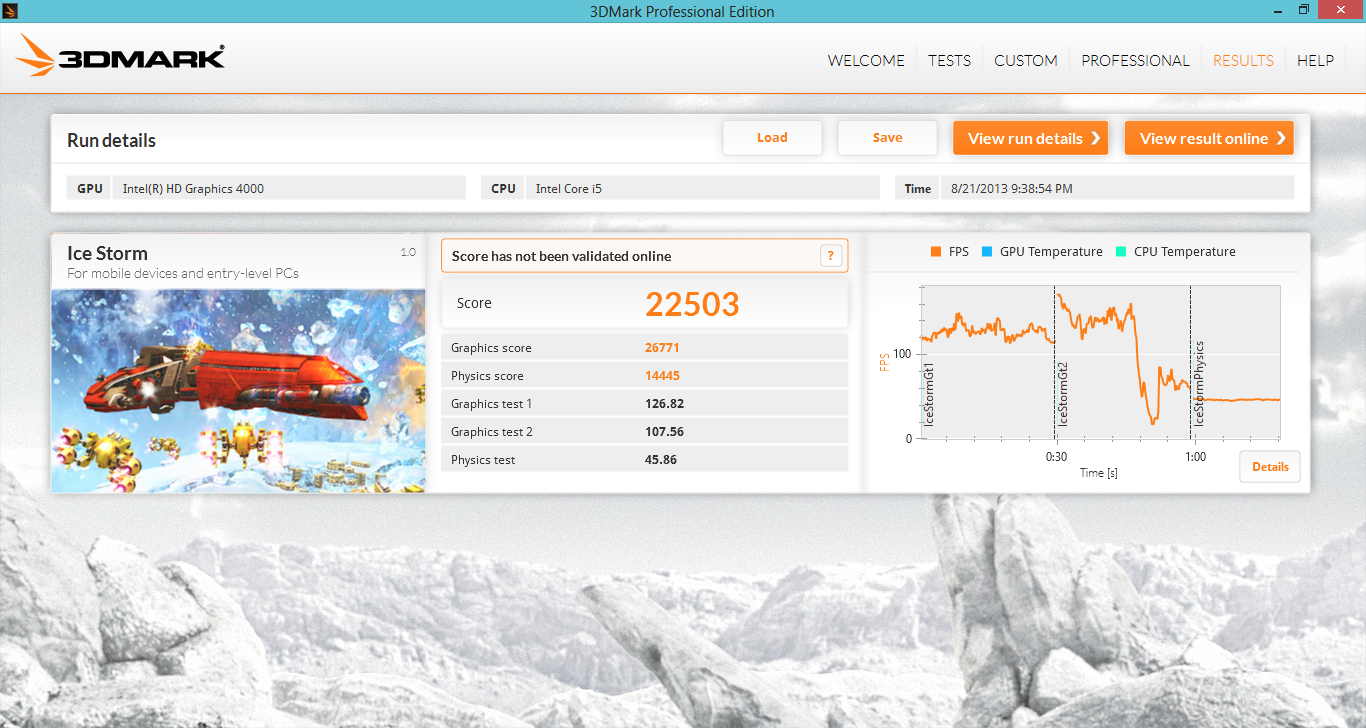The height and width of the screenshot is (728, 1366).
Task: Toggle CPU Temperature legend swatch
Action: point(1121,252)
